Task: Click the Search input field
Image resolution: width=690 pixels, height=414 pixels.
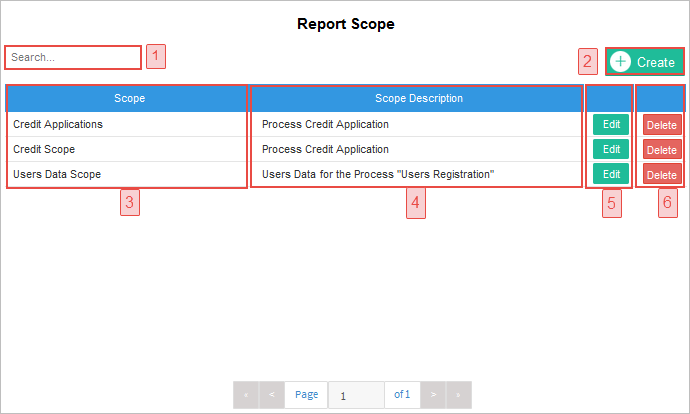Action: click(x=73, y=58)
